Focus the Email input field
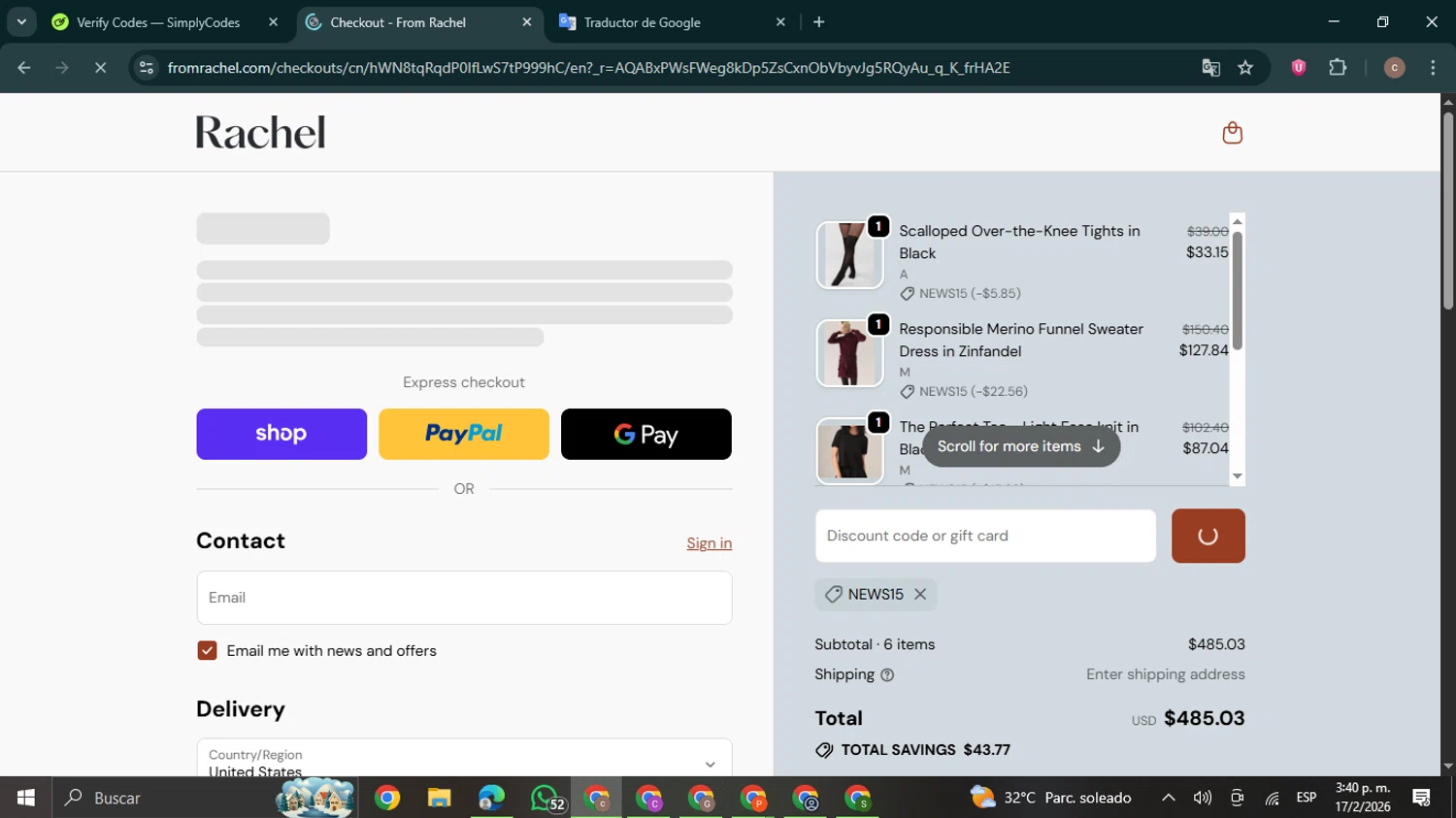 pyautogui.click(x=464, y=598)
